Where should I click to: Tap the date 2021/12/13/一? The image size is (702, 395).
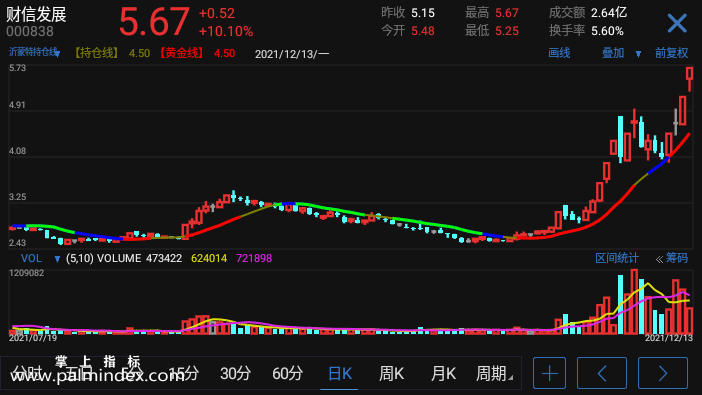292,54
